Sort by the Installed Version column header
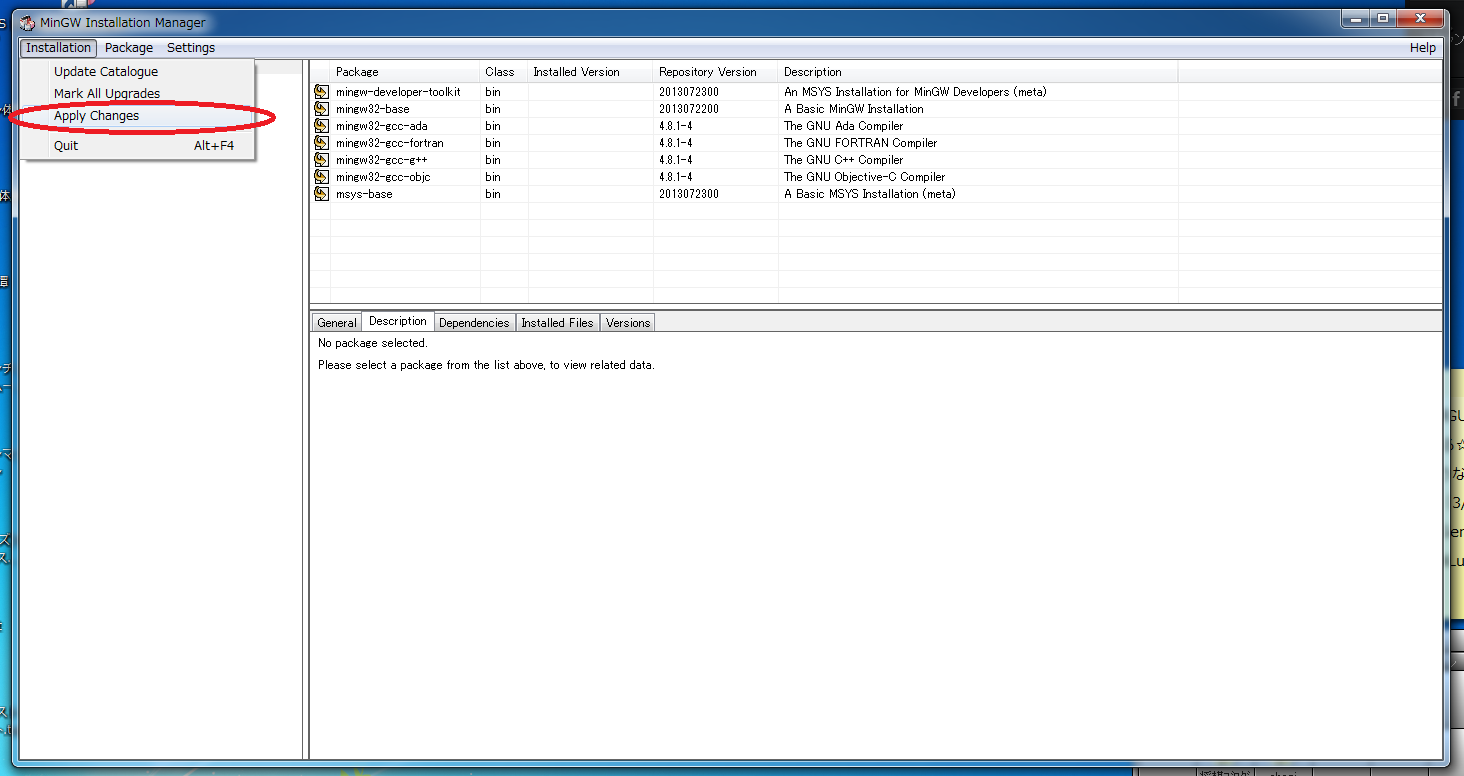 [590, 72]
